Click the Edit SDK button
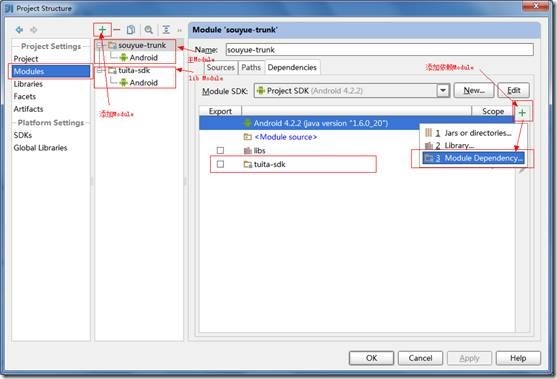 [514, 90]
